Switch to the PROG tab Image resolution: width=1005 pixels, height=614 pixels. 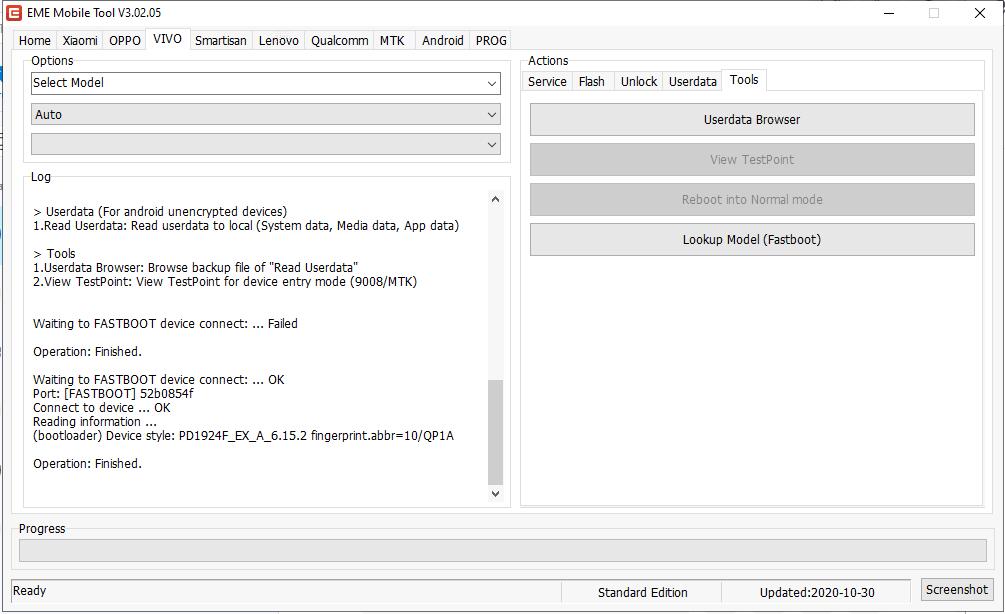[491, 40]
